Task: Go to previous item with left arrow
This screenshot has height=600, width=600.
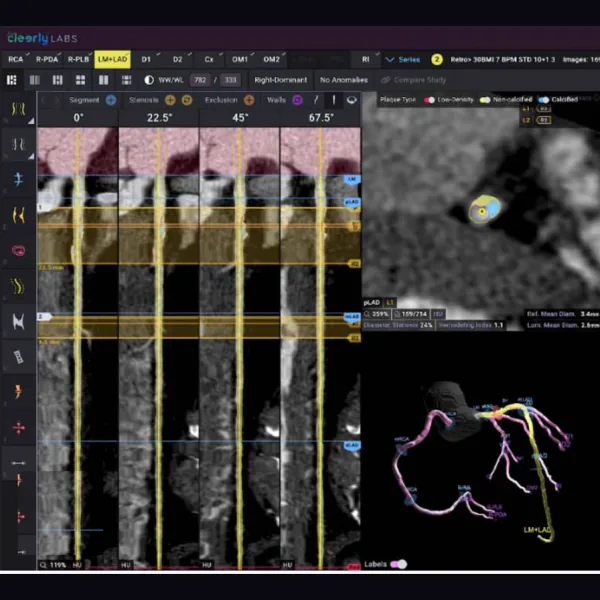Action: tap(43, 100)
